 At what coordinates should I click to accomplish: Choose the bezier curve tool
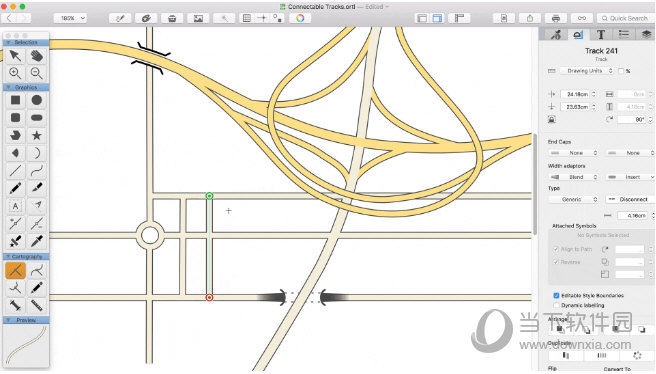(x=37, y=170)
